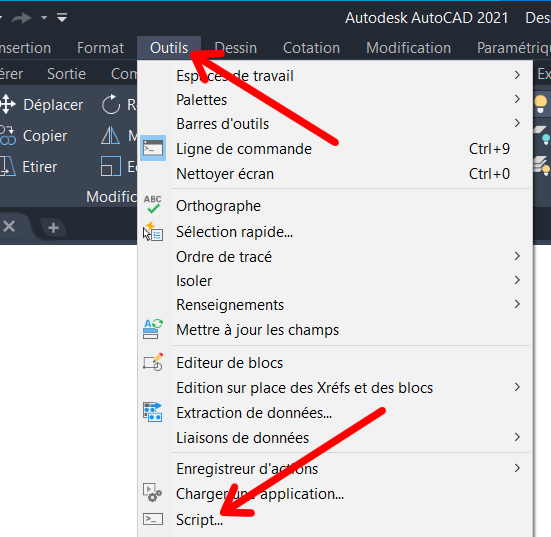The height and width of the screenshot is (537, 551).
Task: Expand the Palettes submenu
Action: 335,100
